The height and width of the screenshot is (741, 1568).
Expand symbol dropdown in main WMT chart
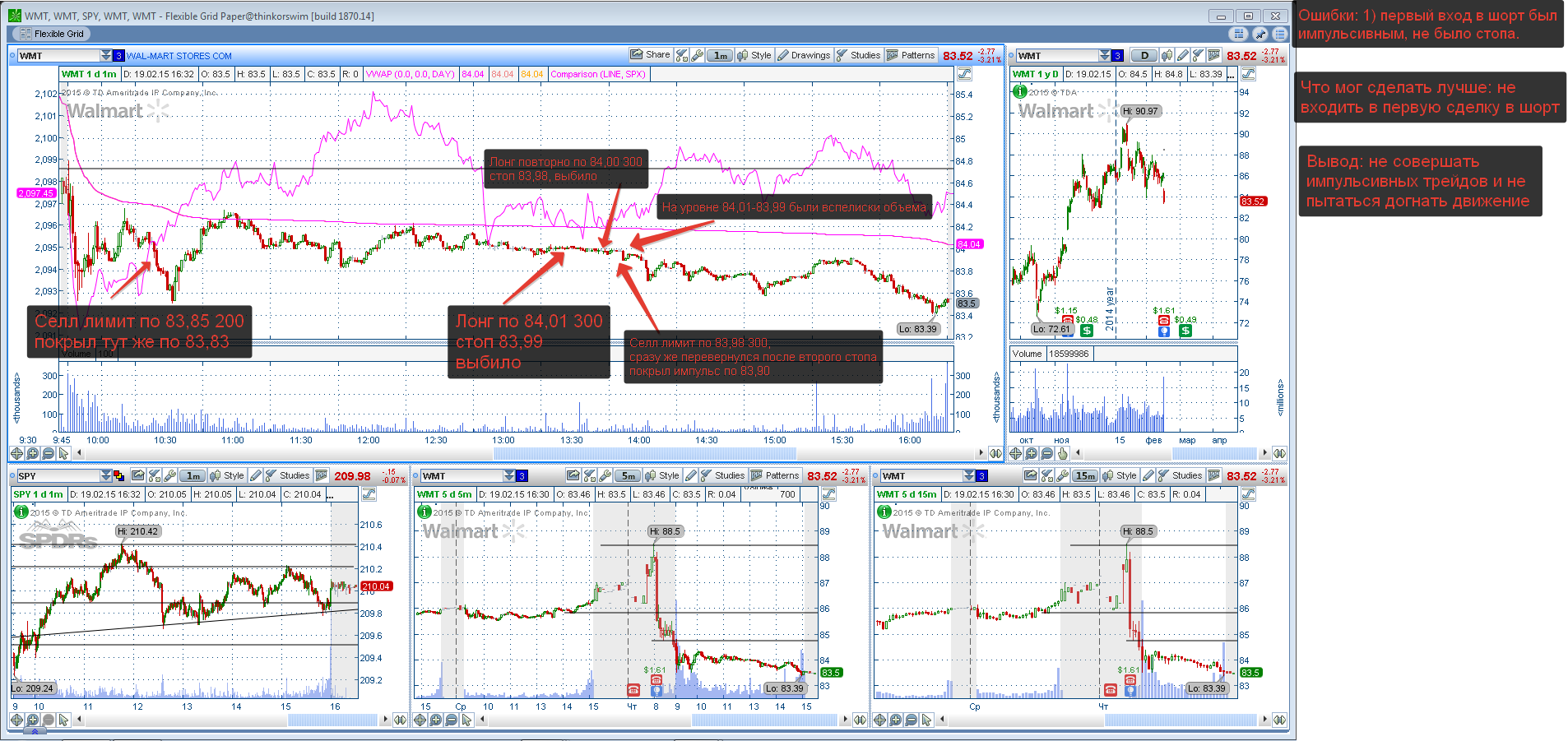(x=105, y=55)
